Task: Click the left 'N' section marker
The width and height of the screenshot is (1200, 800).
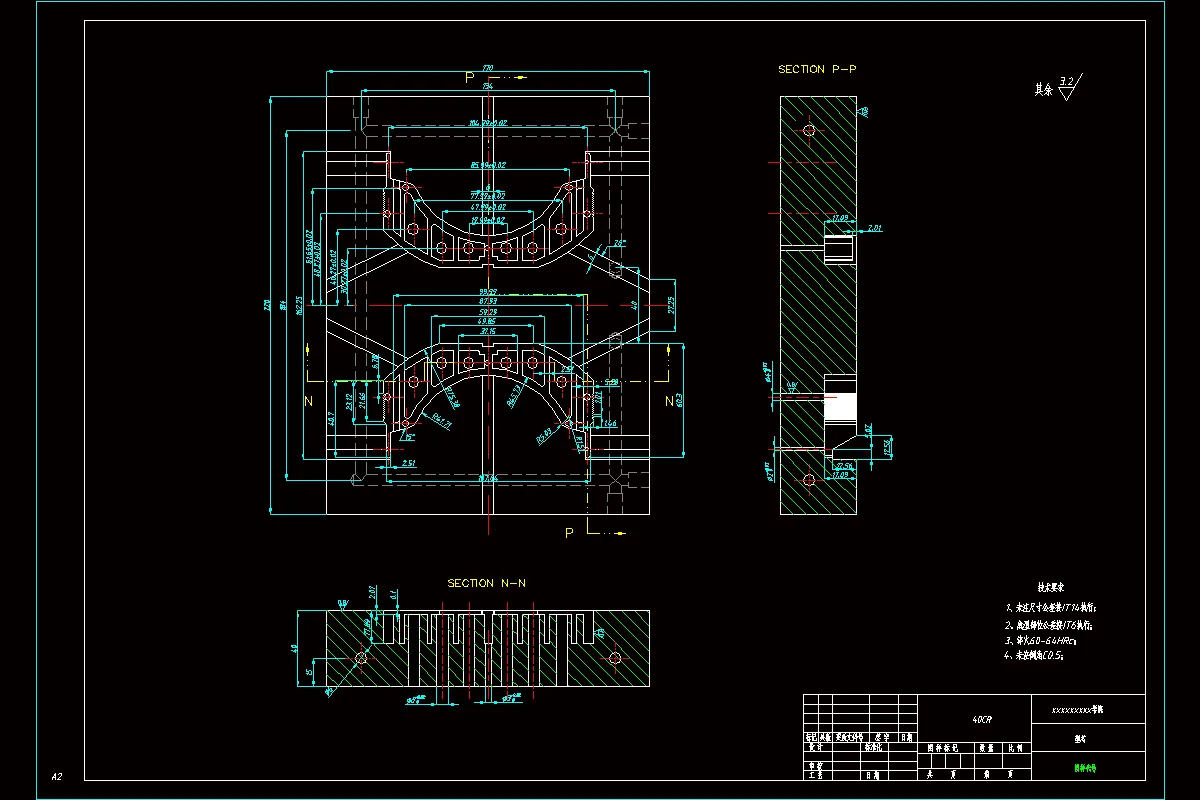Action: (309, 401)
